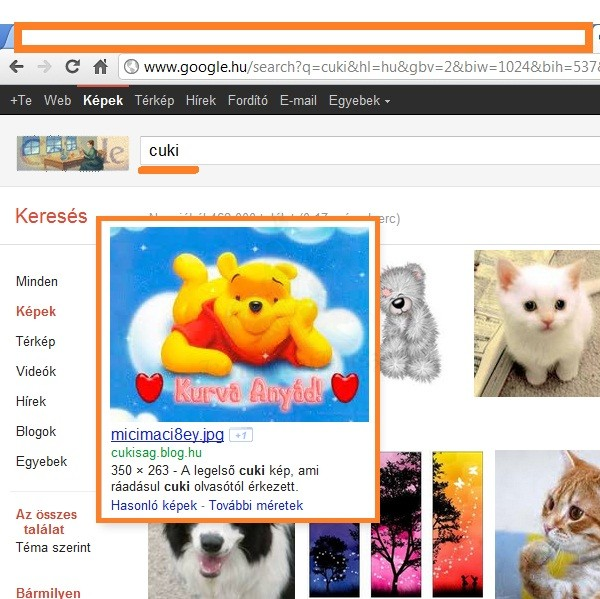
Task: Open Fordító in the top bar
Action: click(x=248, y=100)
